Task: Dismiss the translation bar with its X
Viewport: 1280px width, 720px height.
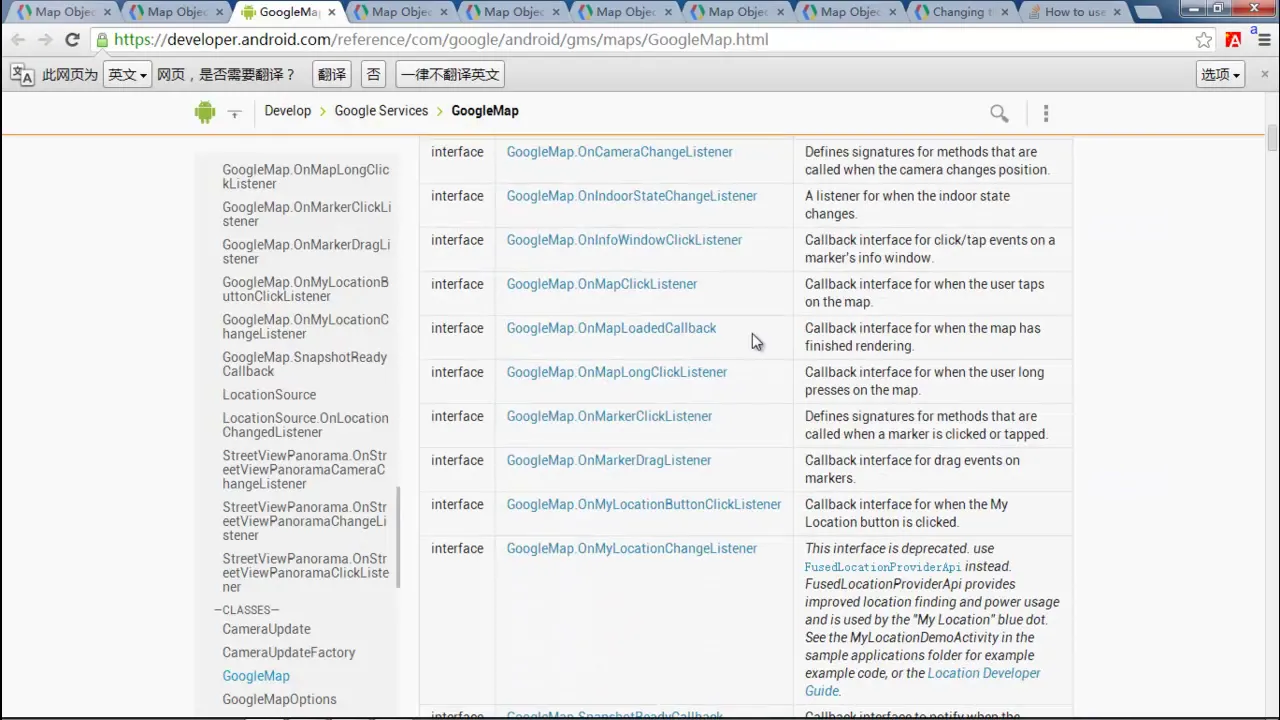Action: (1264, 75)
